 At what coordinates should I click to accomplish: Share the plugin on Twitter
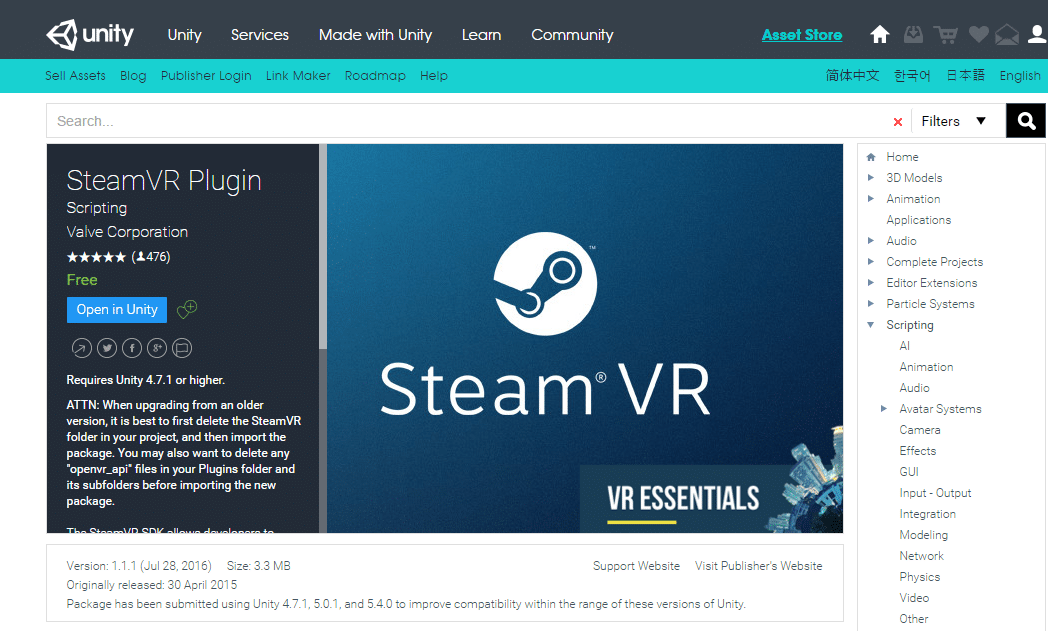[x=106, y=348]
